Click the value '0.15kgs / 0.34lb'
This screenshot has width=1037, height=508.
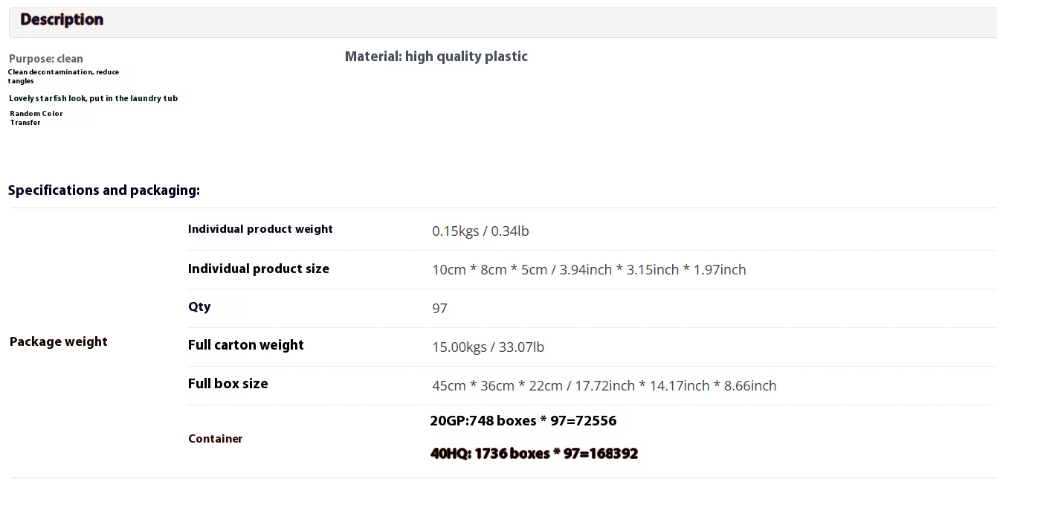pos(480,231)
